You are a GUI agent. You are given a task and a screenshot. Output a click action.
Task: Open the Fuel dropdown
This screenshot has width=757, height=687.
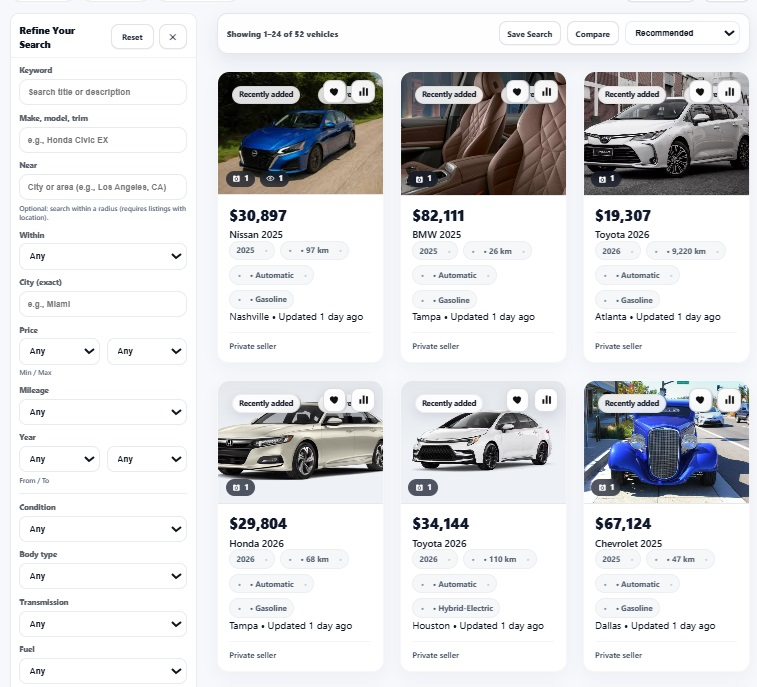pyautogui.click(x=103, y=671)
